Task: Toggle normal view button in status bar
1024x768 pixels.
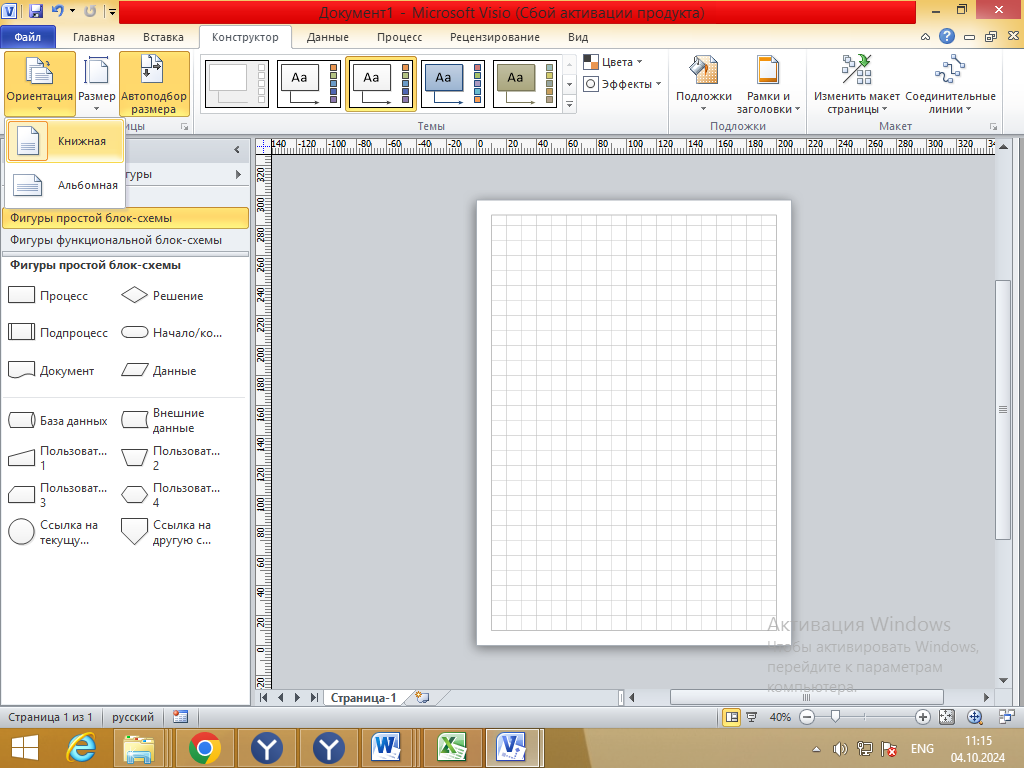Action: click(x=732, y=717)
